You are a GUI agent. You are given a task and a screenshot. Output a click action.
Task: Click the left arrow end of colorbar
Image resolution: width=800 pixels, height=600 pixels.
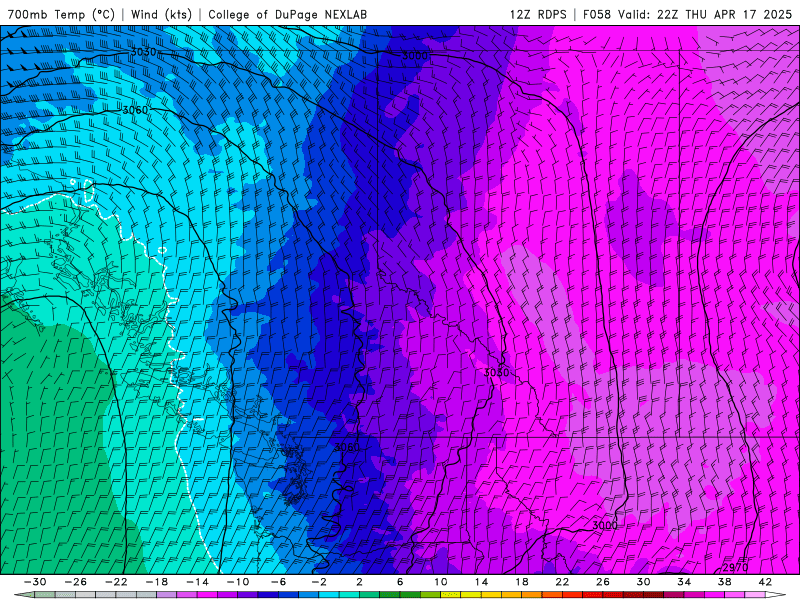(24, 595)
